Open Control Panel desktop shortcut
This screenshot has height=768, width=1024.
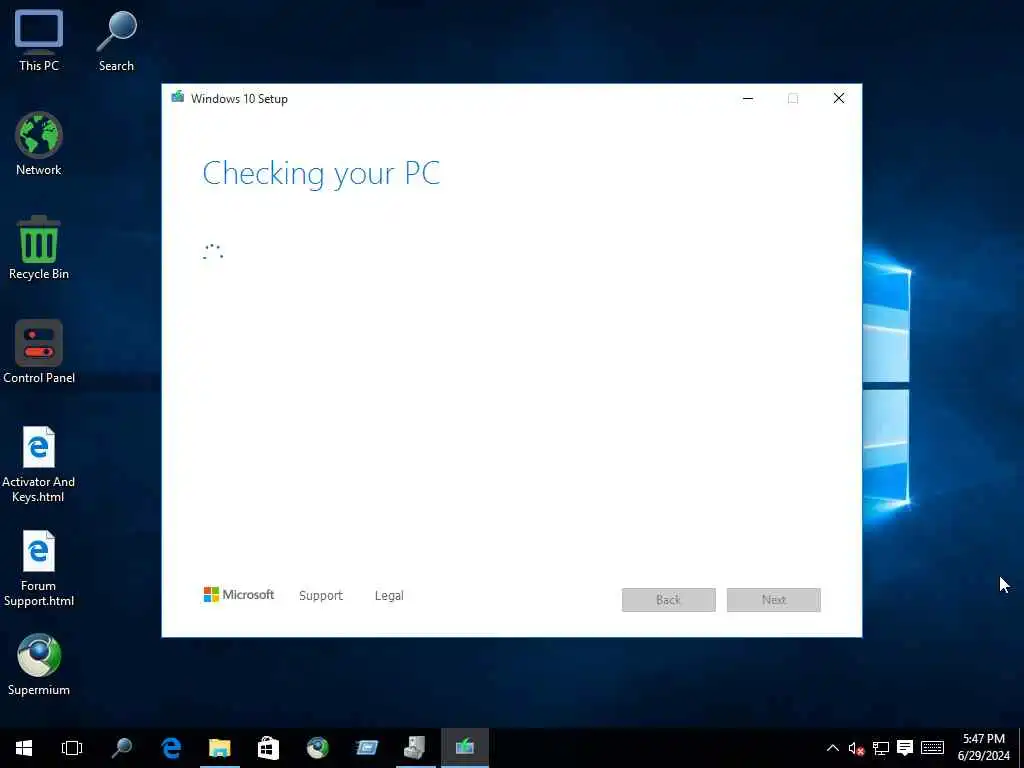pyautogui.click(x=39, y=352)
